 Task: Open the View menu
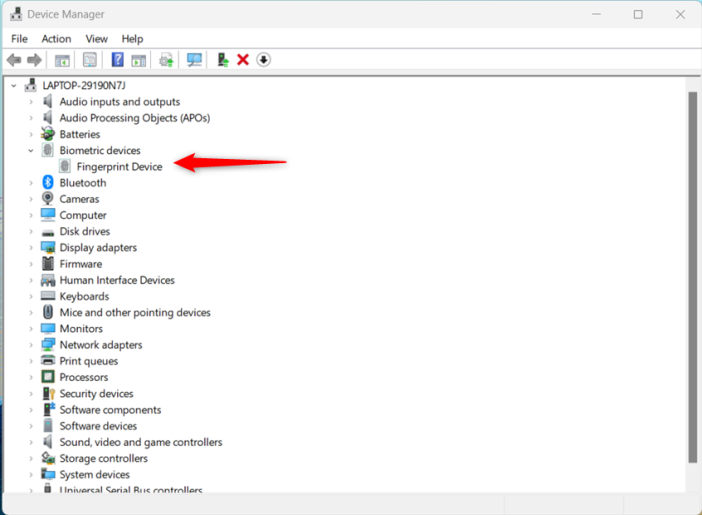97,39
